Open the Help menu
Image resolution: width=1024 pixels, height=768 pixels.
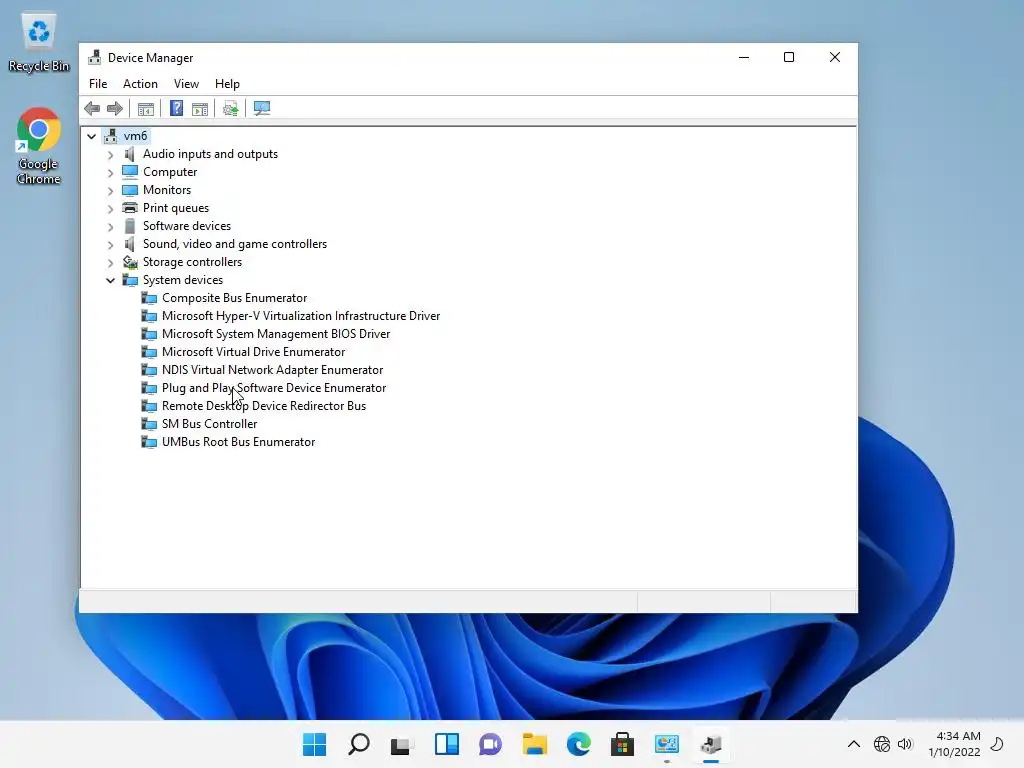tap(227, 84)
